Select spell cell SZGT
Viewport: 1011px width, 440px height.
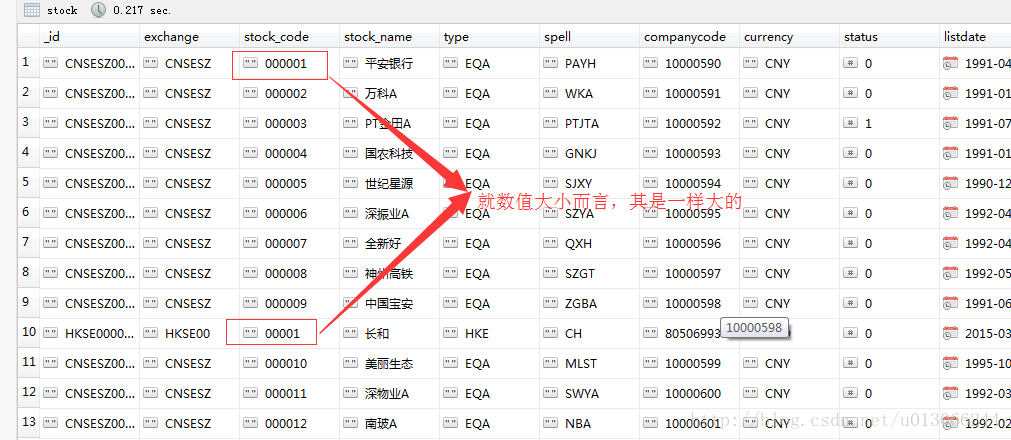(589, 274)
